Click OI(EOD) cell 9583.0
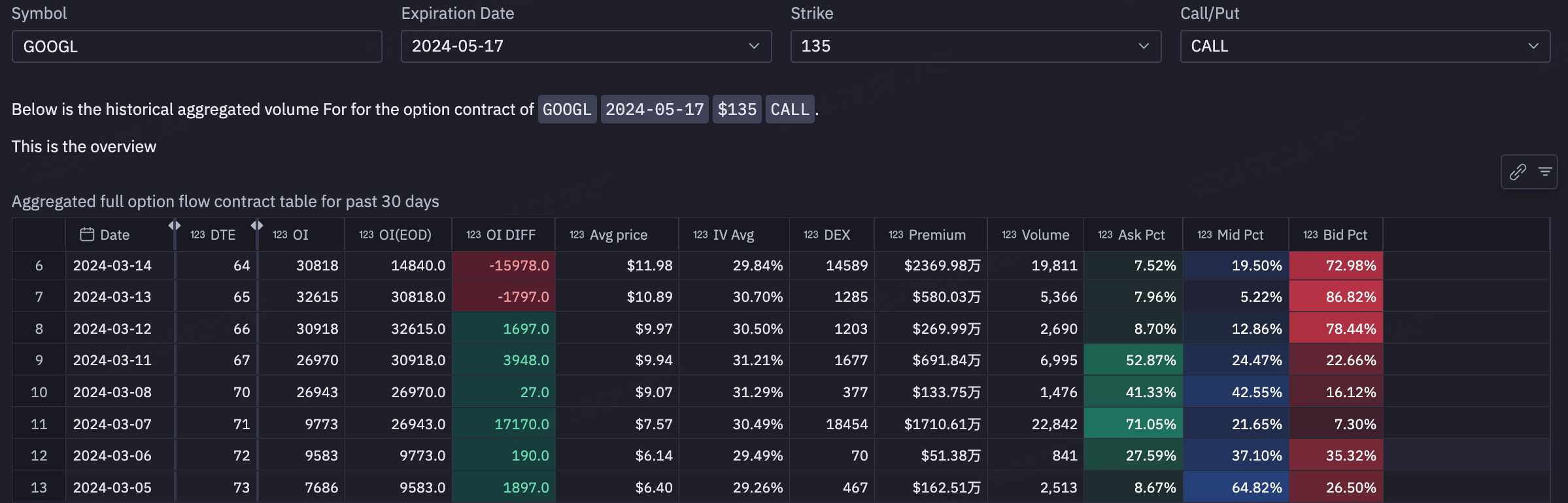Screen dimensions: 1568x503 [398, 487]
